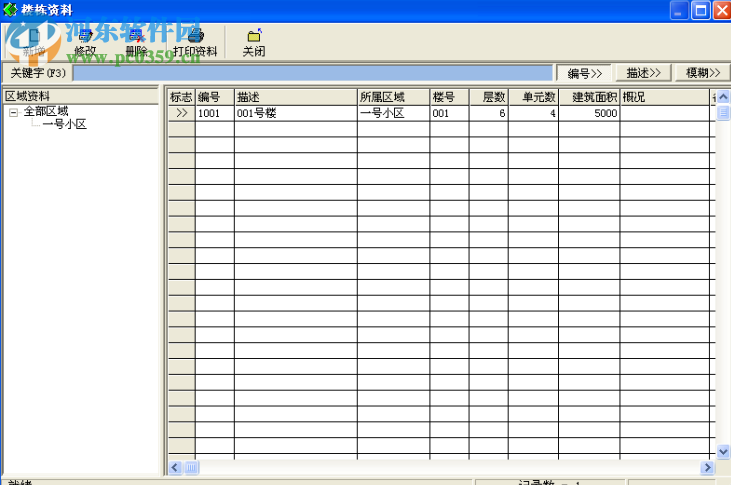
Task: Click the horizontal scrollbar right arrow
Action: point(707,467)
